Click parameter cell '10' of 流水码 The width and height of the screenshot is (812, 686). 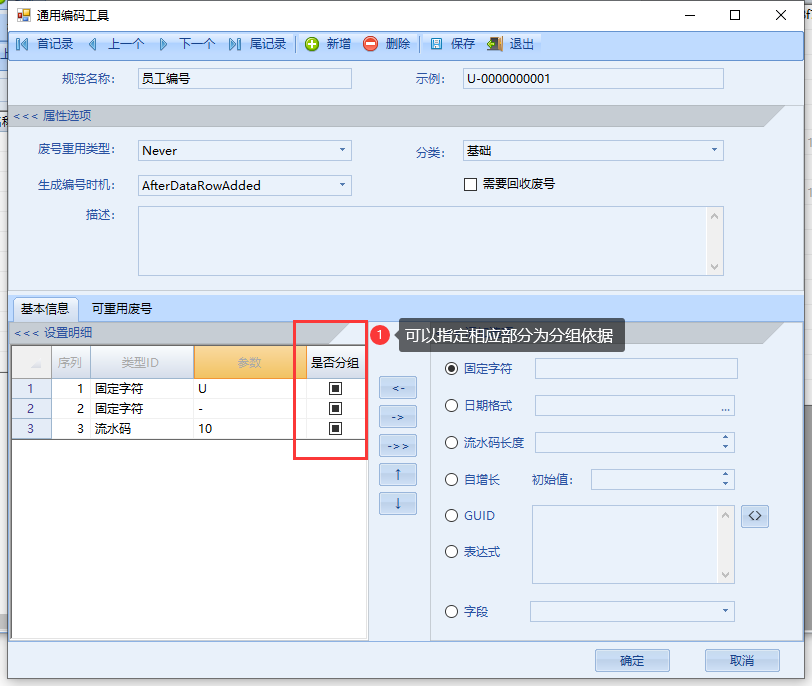click(x=250, y=429)
